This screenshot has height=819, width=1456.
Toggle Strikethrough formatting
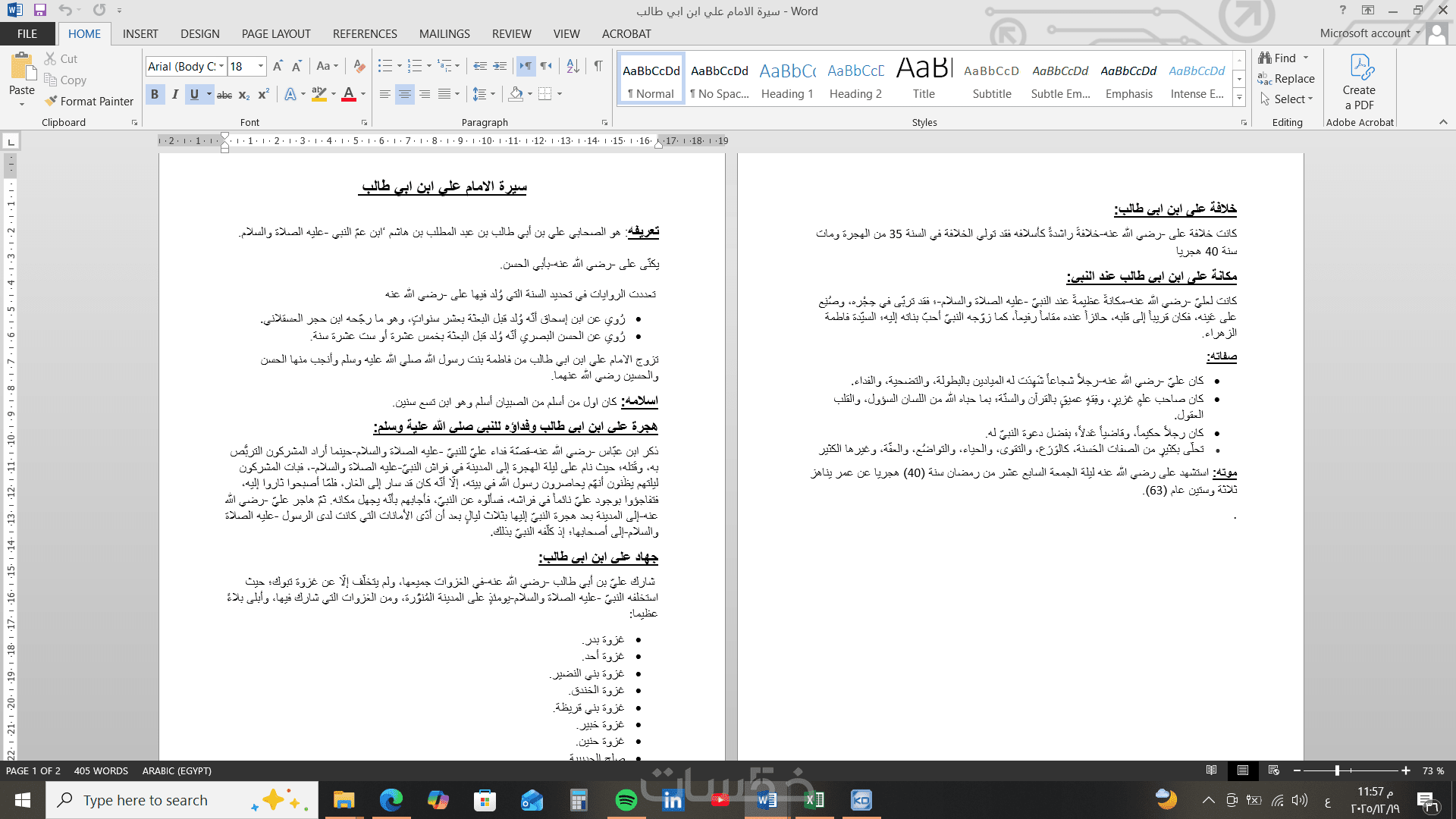click(224, 95)
